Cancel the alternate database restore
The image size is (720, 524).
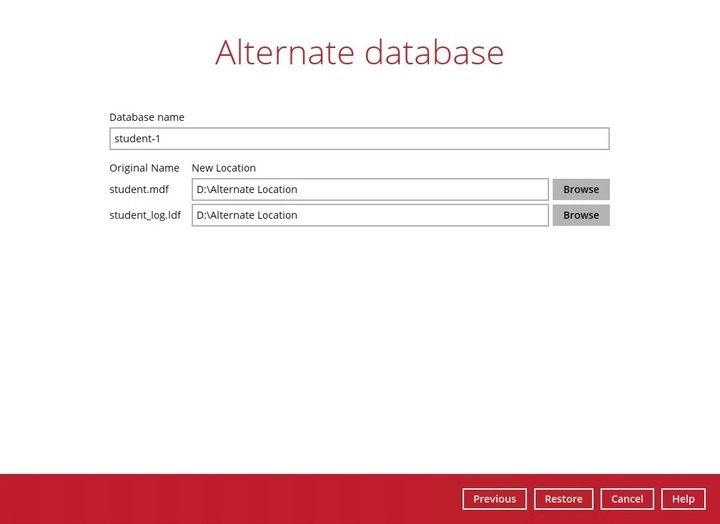coord(627,499)
